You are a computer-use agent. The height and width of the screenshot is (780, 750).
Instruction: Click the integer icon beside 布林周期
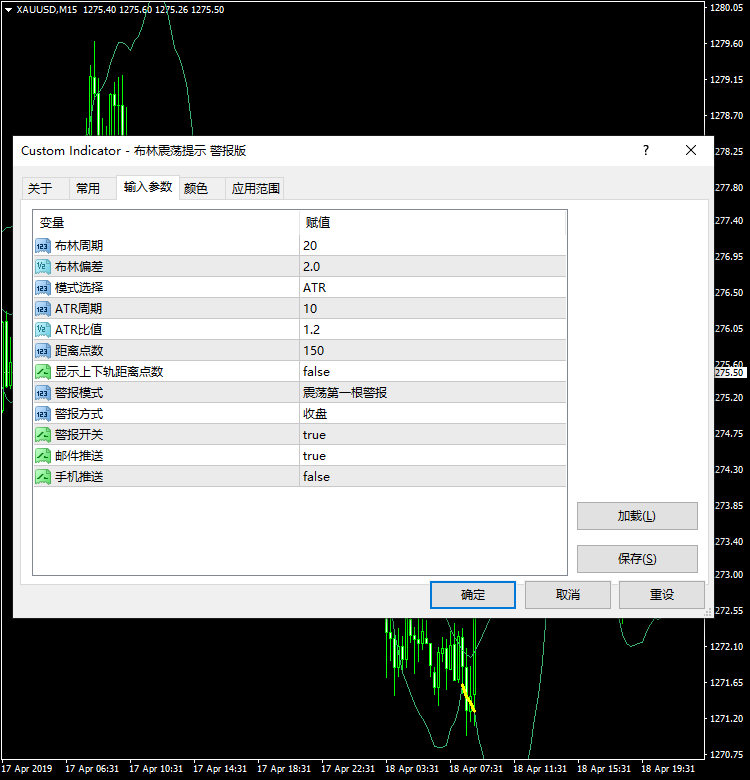point(43,246)
